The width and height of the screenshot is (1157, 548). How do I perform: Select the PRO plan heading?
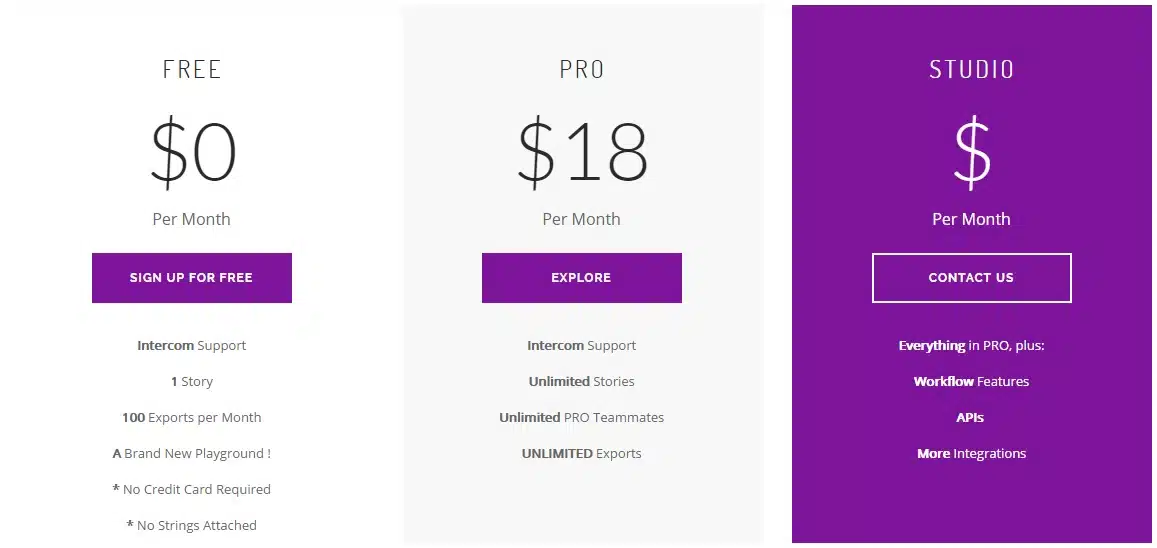[582, 70]
